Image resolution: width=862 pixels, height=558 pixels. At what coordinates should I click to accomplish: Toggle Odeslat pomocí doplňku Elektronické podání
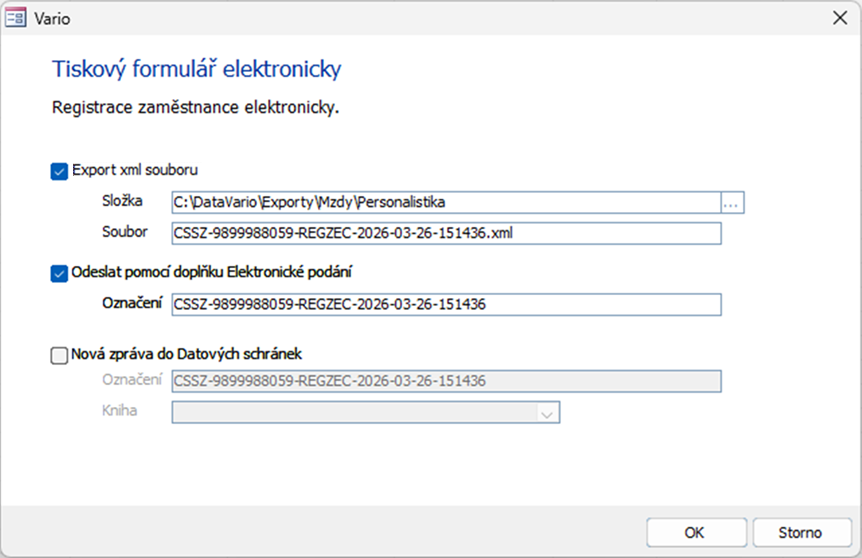click(x=59, y=273)
